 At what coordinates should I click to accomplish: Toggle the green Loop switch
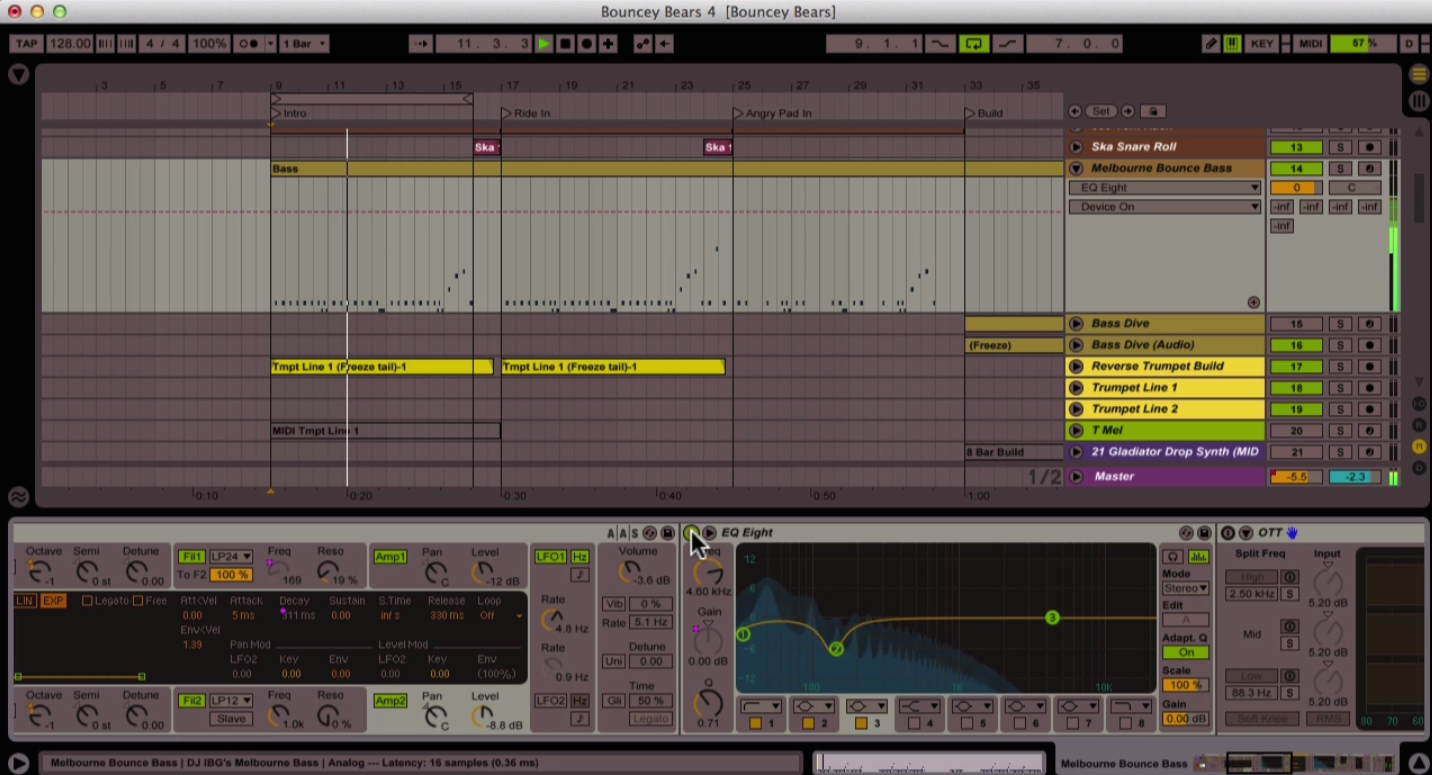972,44
